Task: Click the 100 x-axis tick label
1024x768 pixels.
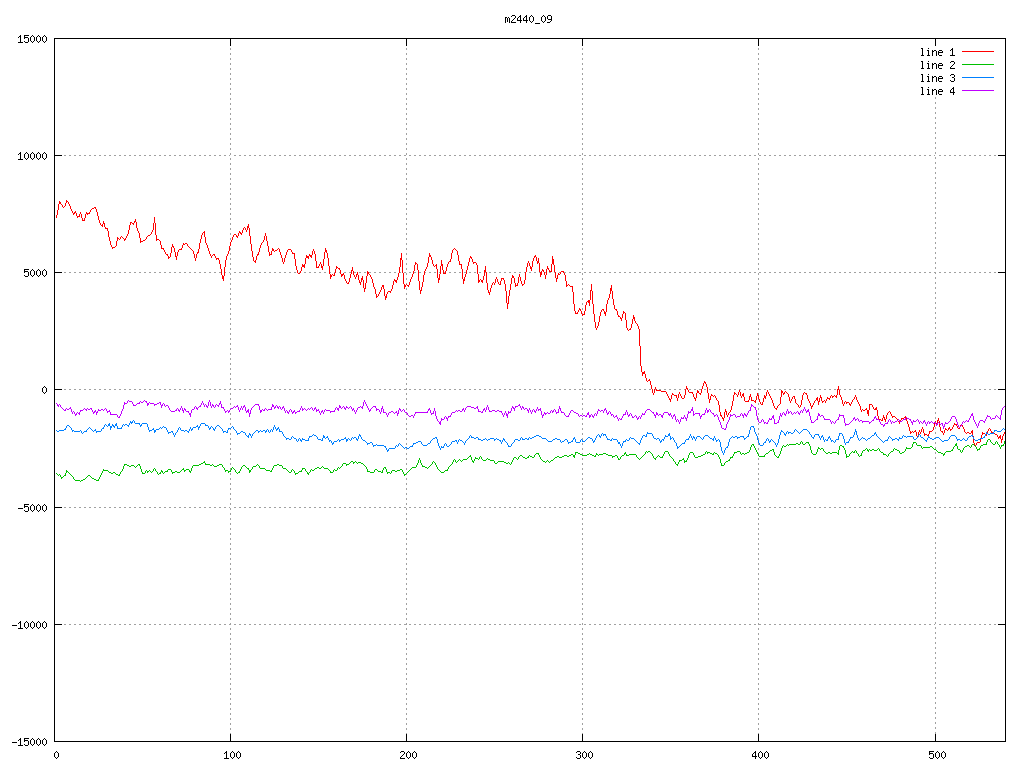Action: tap(231, 755)
